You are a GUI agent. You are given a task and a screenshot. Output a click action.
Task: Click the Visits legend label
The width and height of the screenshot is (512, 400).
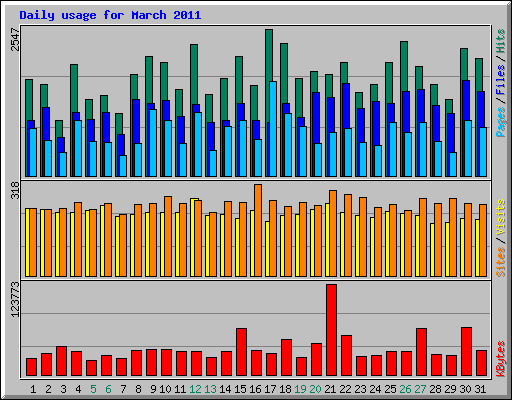(501, 217)
